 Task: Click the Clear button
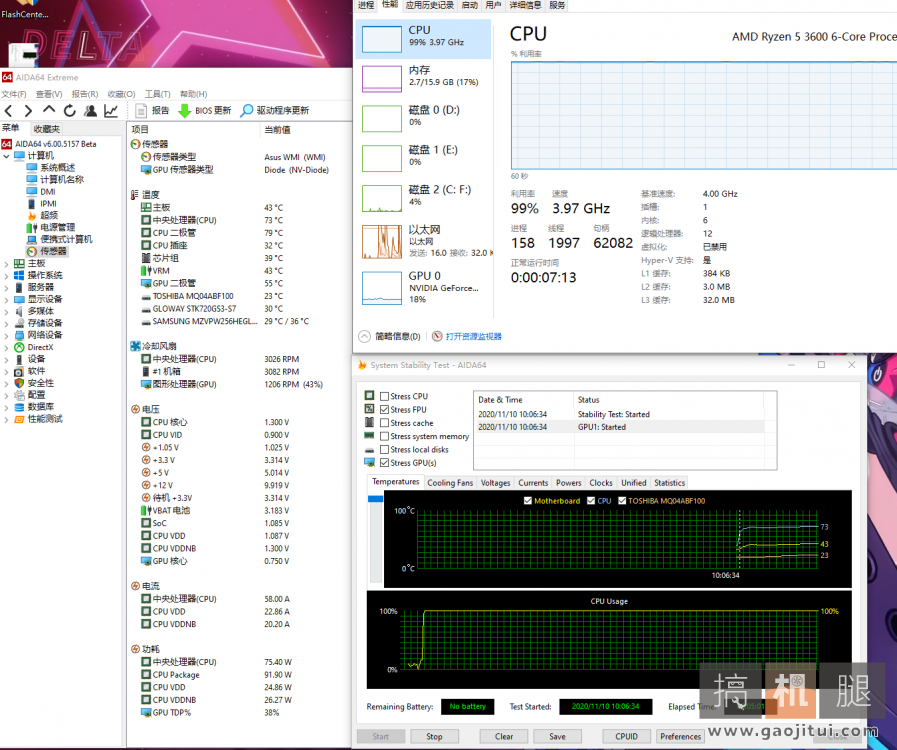click(x=504, y=736)
